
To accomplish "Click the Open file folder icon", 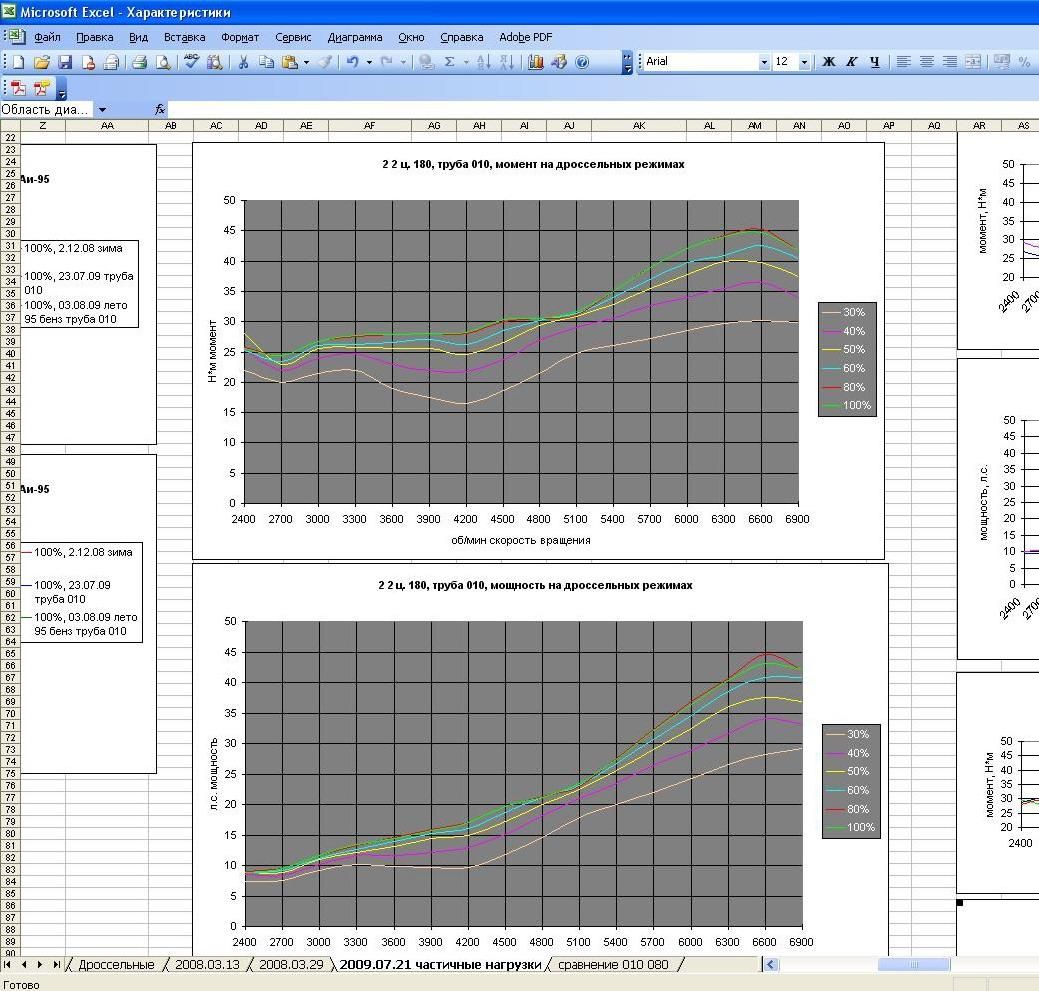I will point(42,62).
